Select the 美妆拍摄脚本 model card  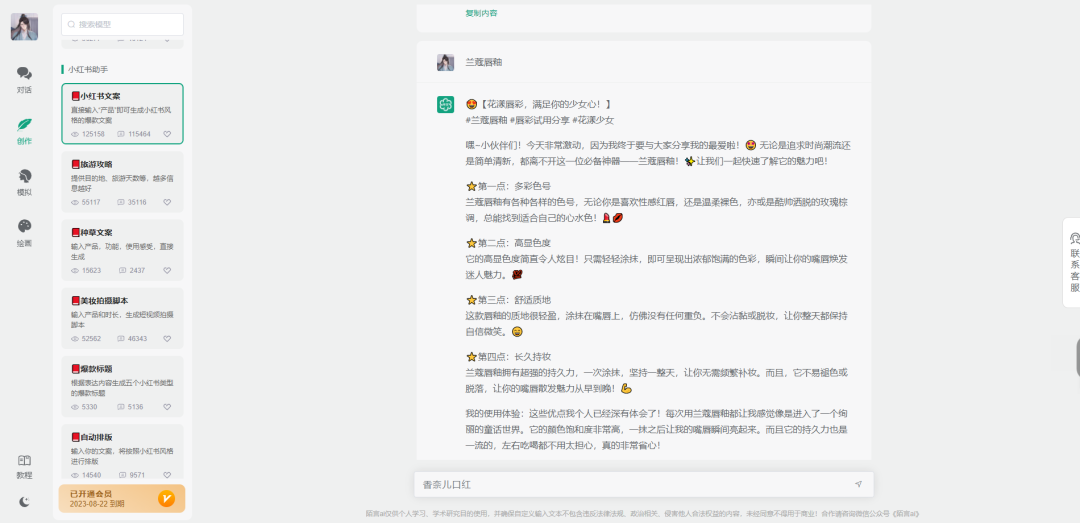point(123,318)
